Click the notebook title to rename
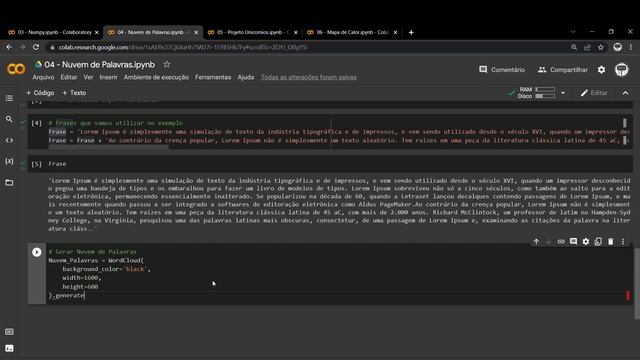 pyautogui.click(x=100, y=64)
